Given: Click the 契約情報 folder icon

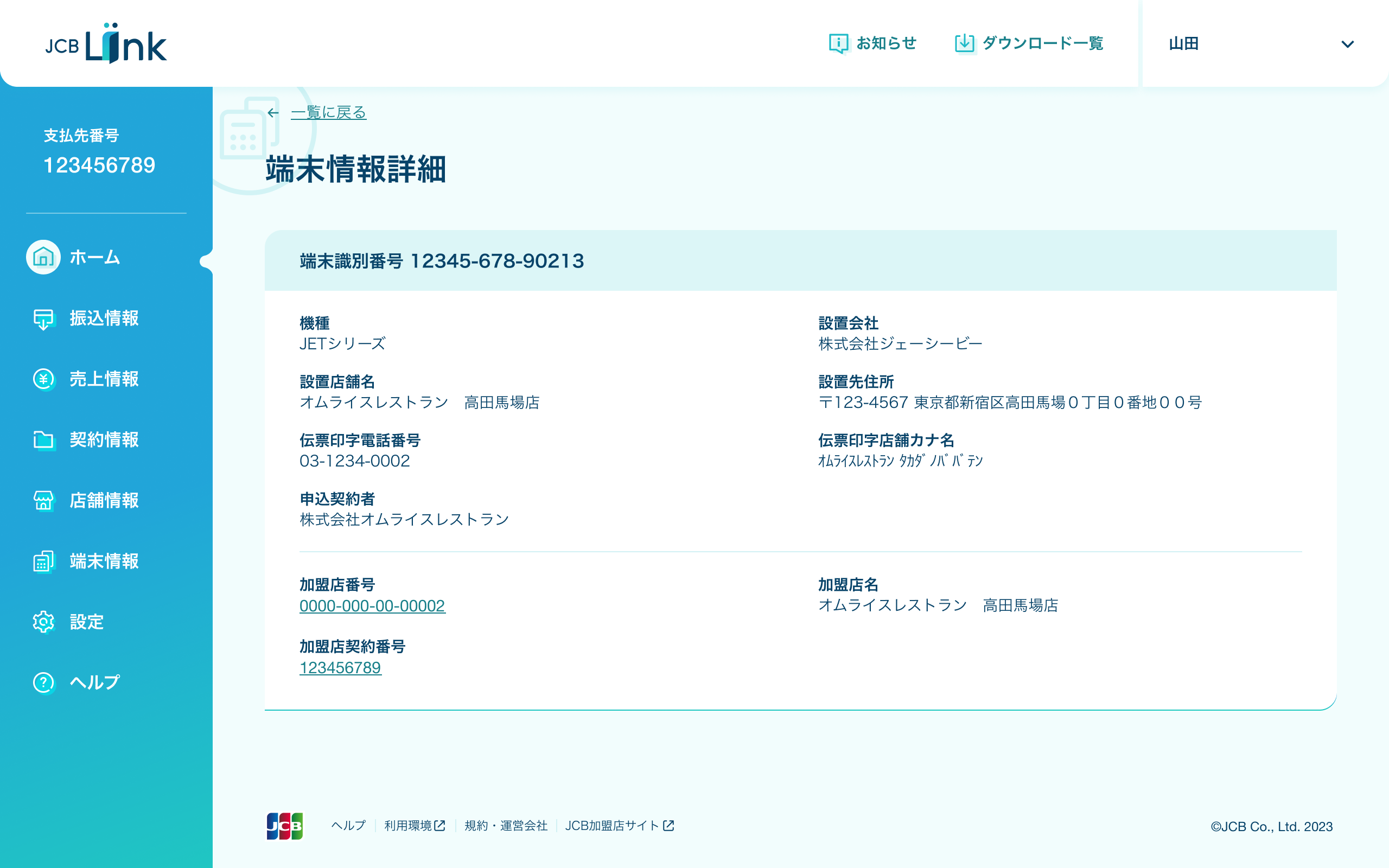Looking at the screenshot, I should pos(43,440).
